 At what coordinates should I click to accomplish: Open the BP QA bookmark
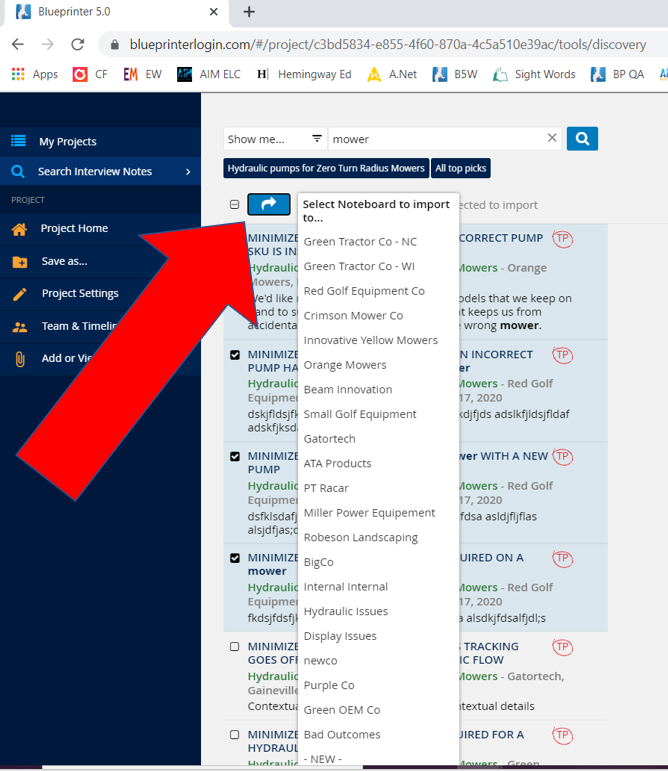(617, 74)
